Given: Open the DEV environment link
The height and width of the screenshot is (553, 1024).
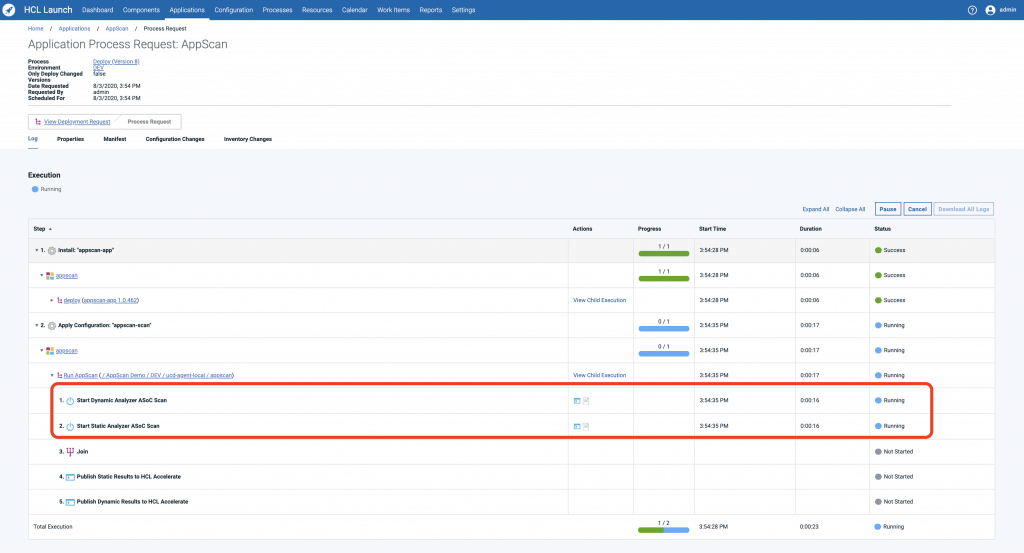Looking at the screenshot, I should pos(98,67).
